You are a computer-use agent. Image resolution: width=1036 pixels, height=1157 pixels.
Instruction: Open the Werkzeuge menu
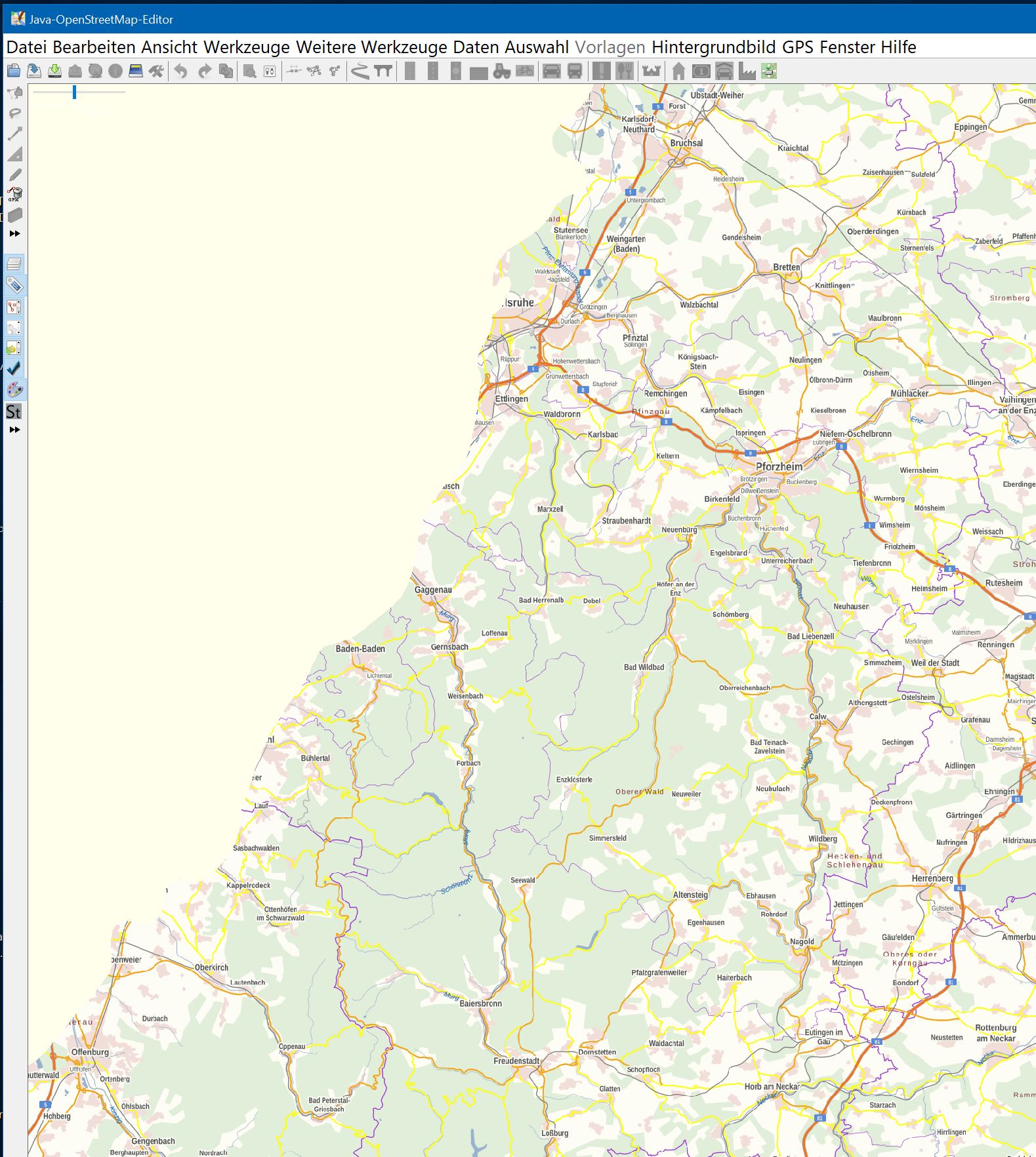pyautogui.click(x=246, y=47)
